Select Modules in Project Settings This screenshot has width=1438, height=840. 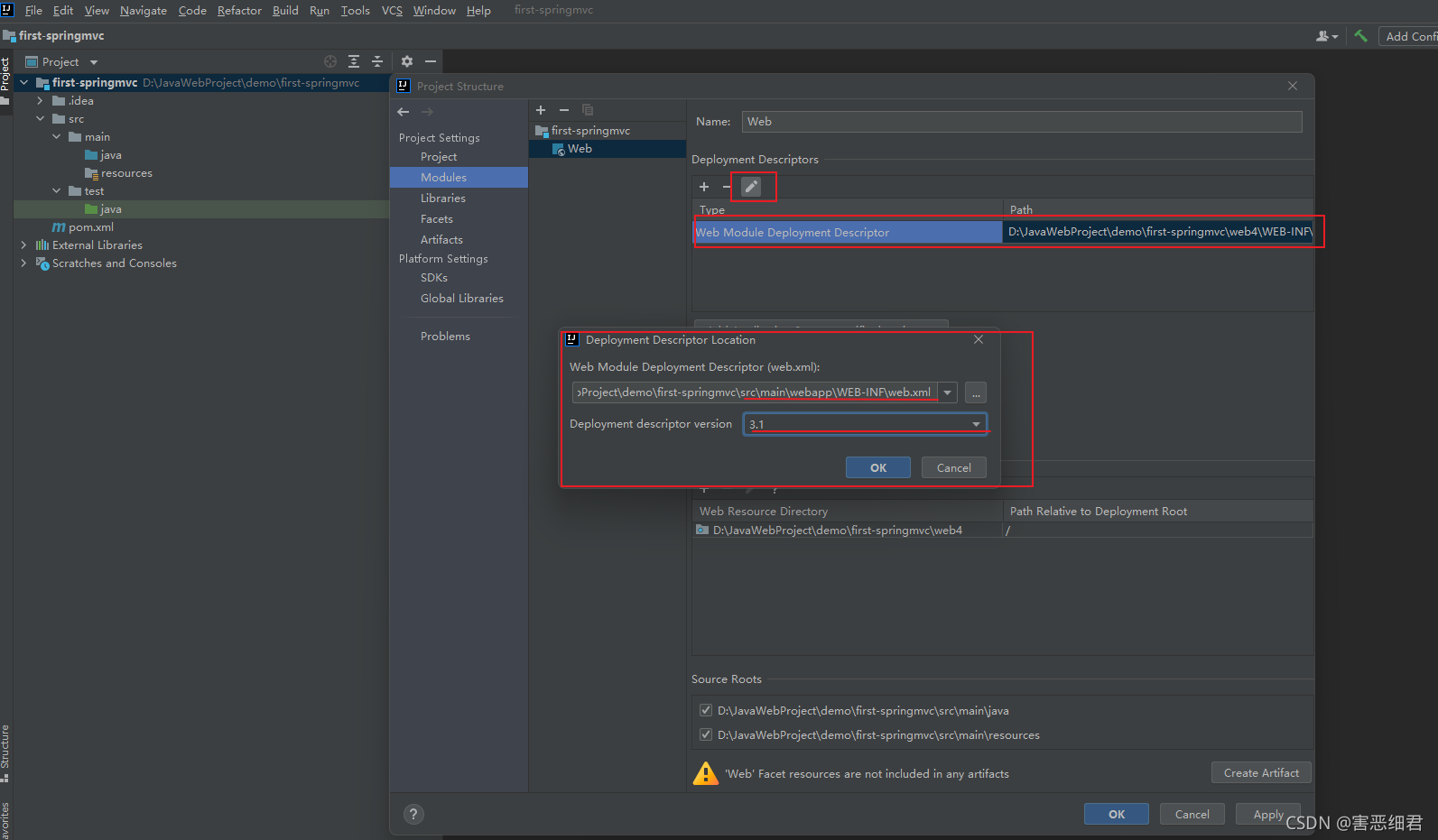click(x=459, y=178)
